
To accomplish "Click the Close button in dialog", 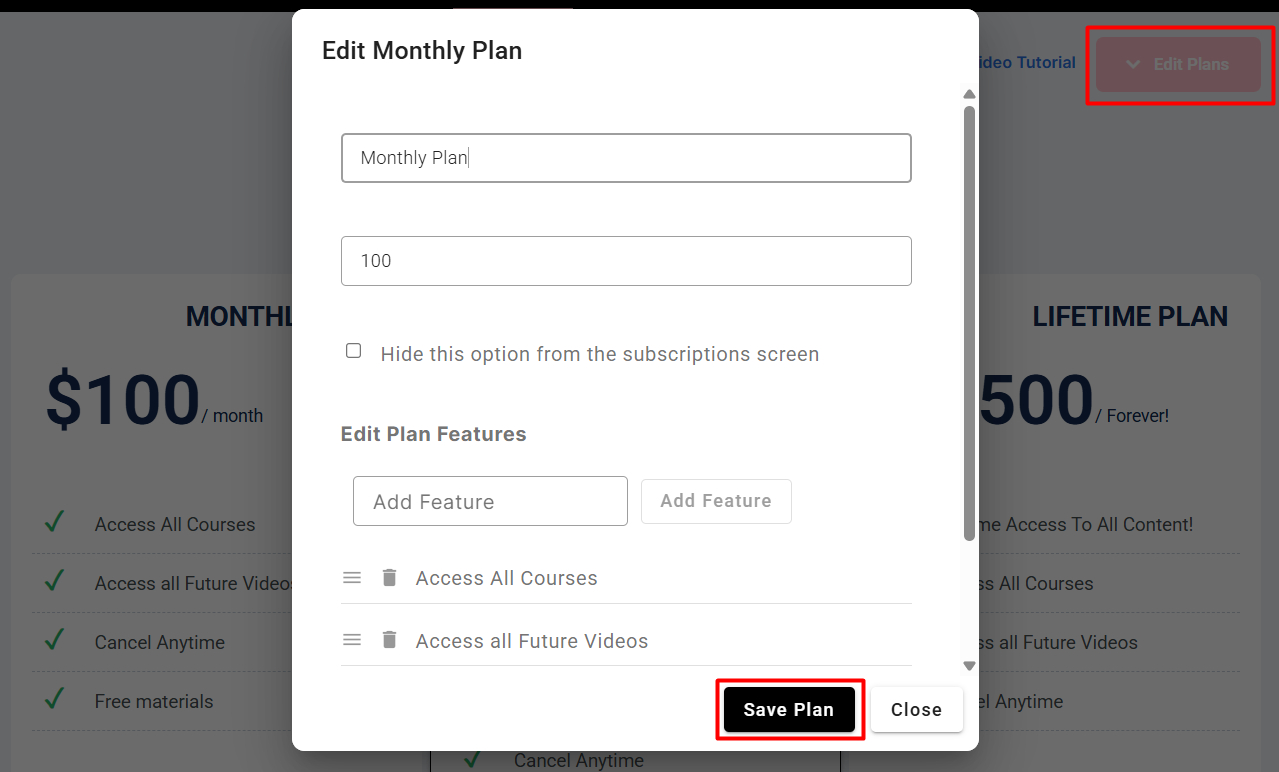I will pos(916,710).
